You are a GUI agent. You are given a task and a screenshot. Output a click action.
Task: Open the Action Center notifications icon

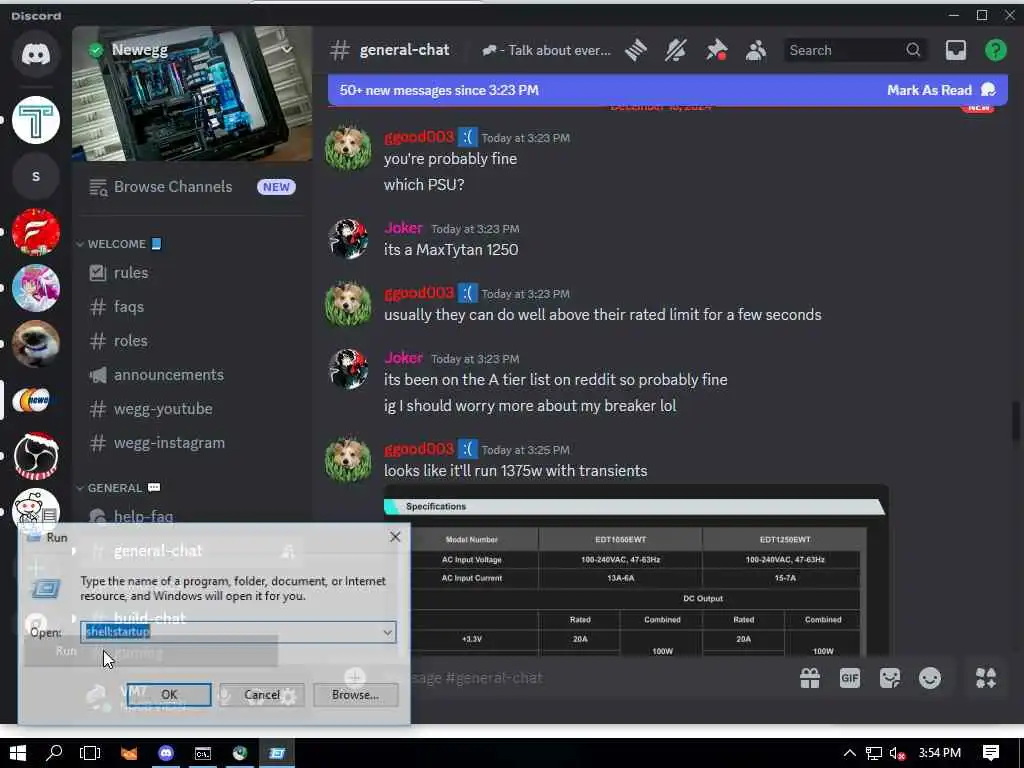[991, 753]
